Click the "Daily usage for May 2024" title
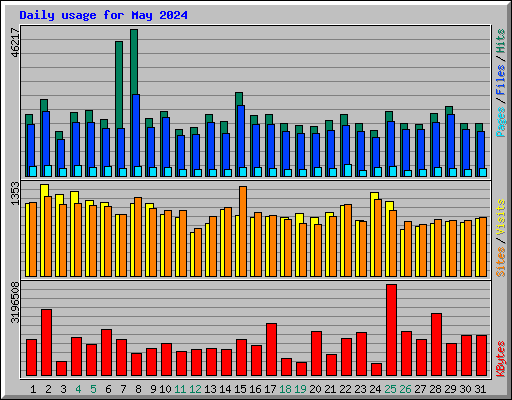Viewport: 512px width, 400px height. coord(103,15)
